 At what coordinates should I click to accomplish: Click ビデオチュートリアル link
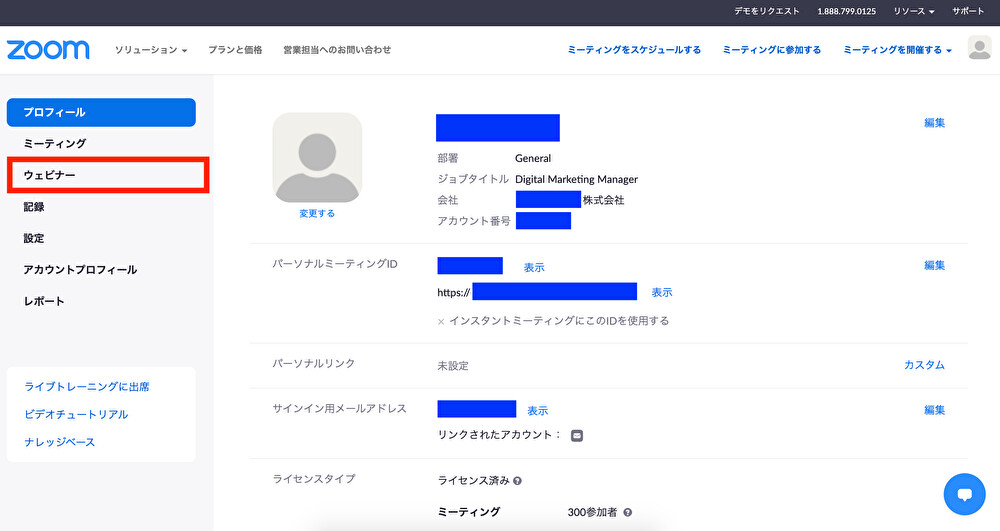pos(76,414)
